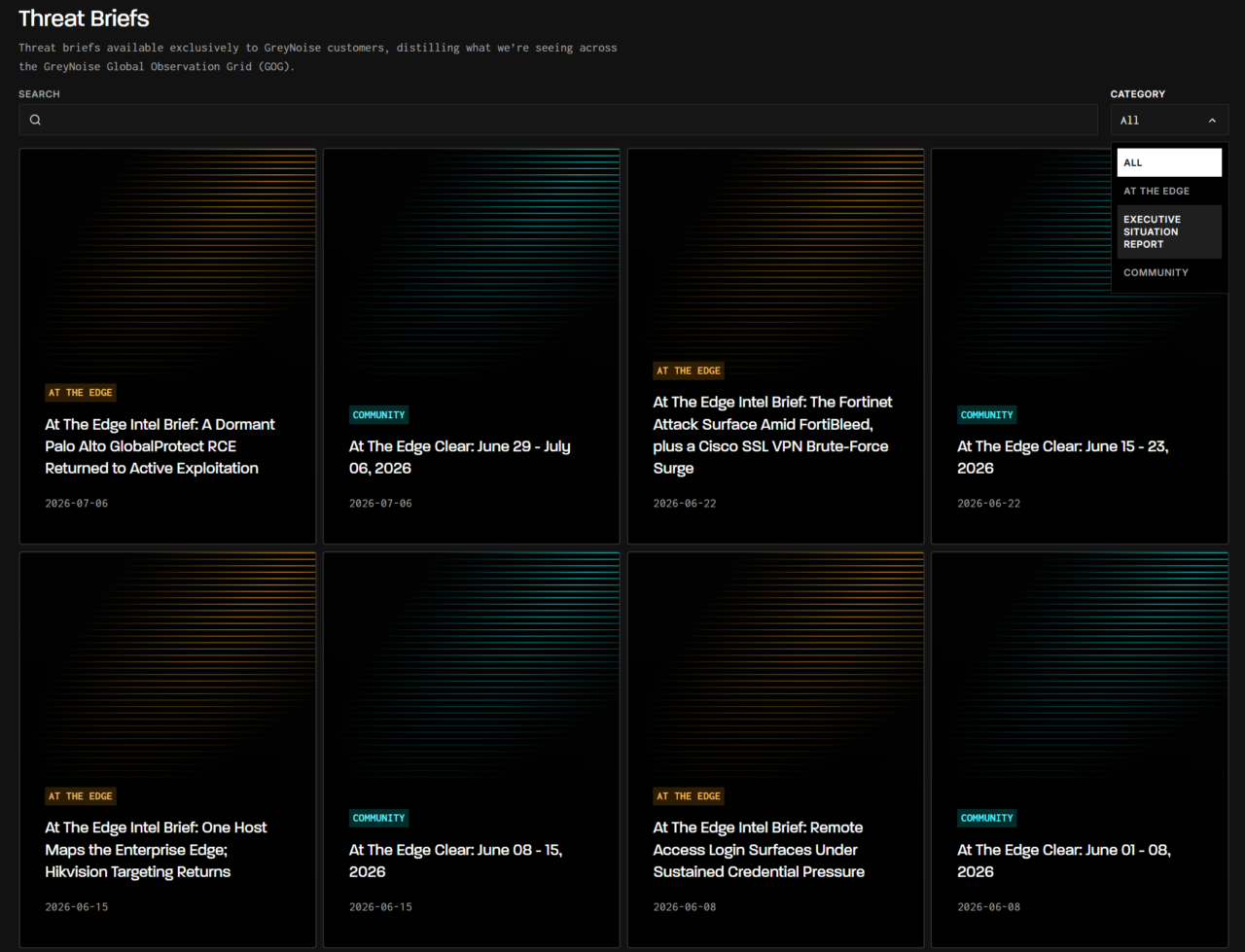The width and height of the screenshot is (1245, 952).
Task: Click COMMUNITY tag on June 01 - 08 card
Action: click(987, 819)
